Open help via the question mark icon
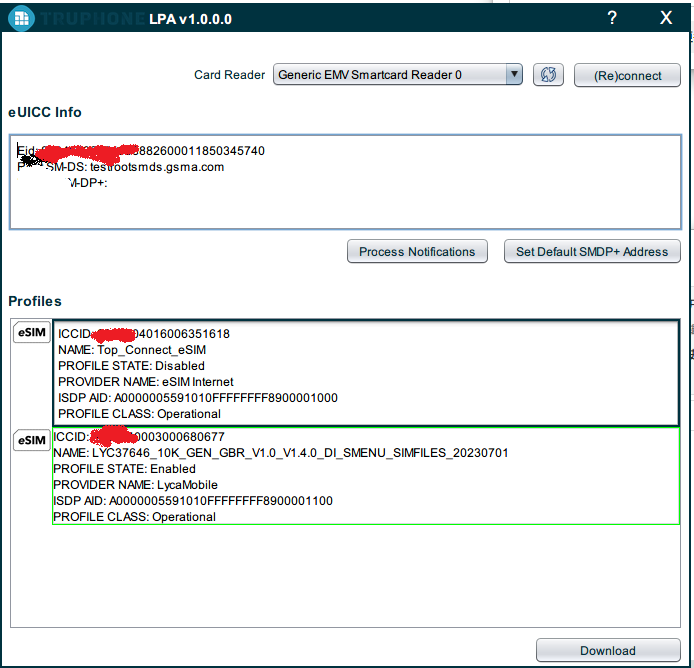The height and width of the screenshot is (668, 694). pos(612,18)
